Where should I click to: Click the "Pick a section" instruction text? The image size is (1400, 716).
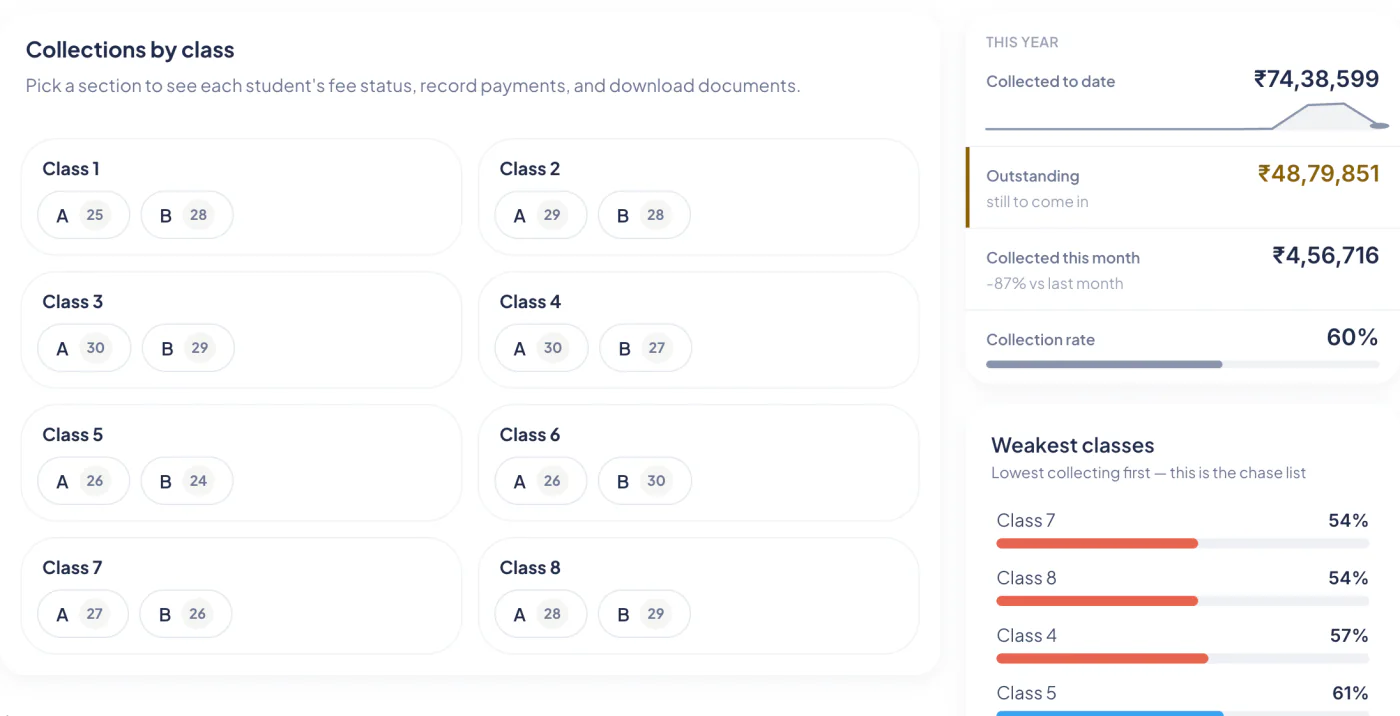coord(413,86)
